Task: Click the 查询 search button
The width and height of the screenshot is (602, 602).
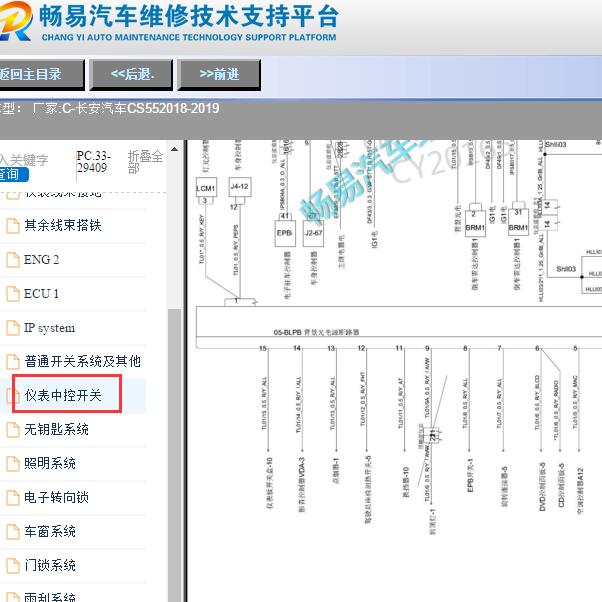Action: click(14, 175)
